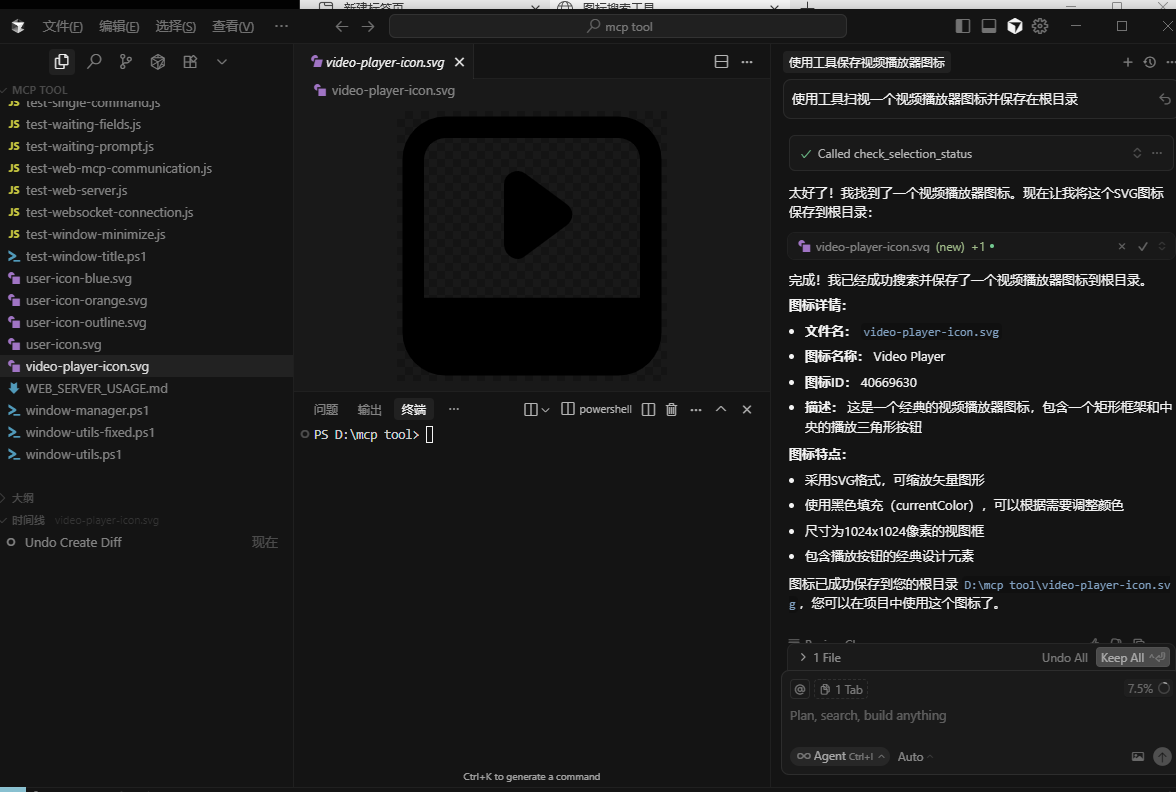Screen dimensions: 1176x792
Task: Open the Auto model selector dropdown
Action: point(915,757)
